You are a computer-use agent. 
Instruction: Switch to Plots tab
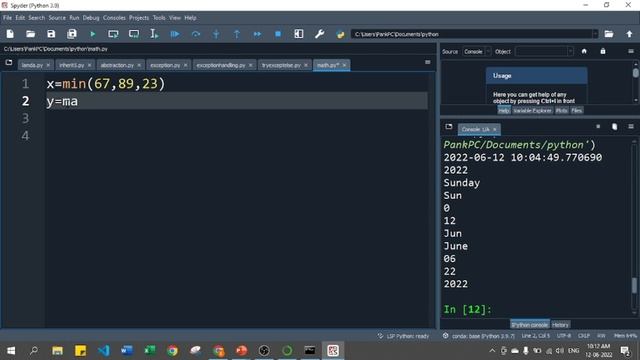(x=561, y=110)
